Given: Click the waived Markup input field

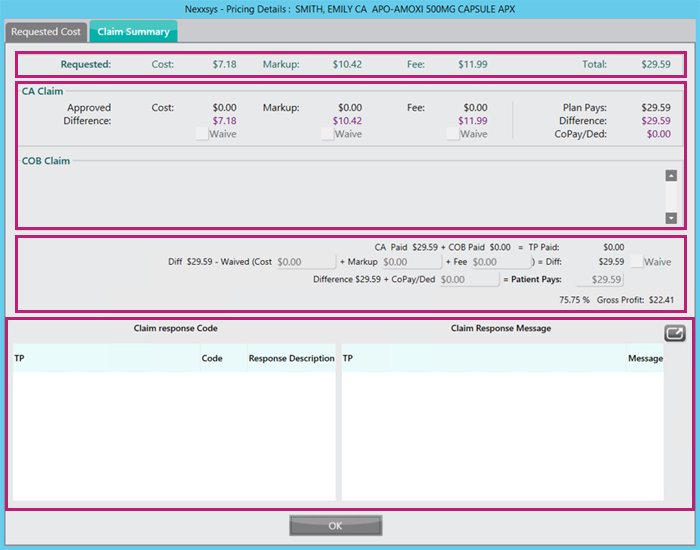Looking at the screenshot, I should click(411, 262).
